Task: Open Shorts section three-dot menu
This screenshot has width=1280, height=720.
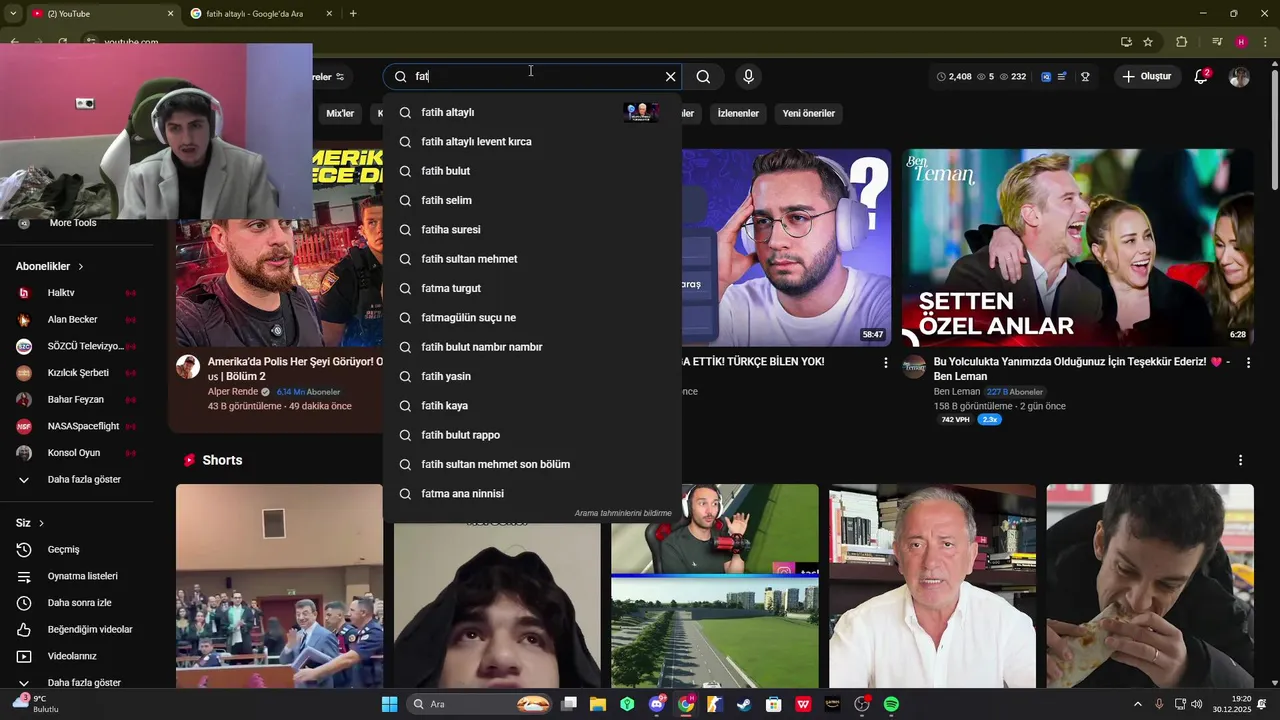Action: pyautogui.click(x=1240, y=460)
